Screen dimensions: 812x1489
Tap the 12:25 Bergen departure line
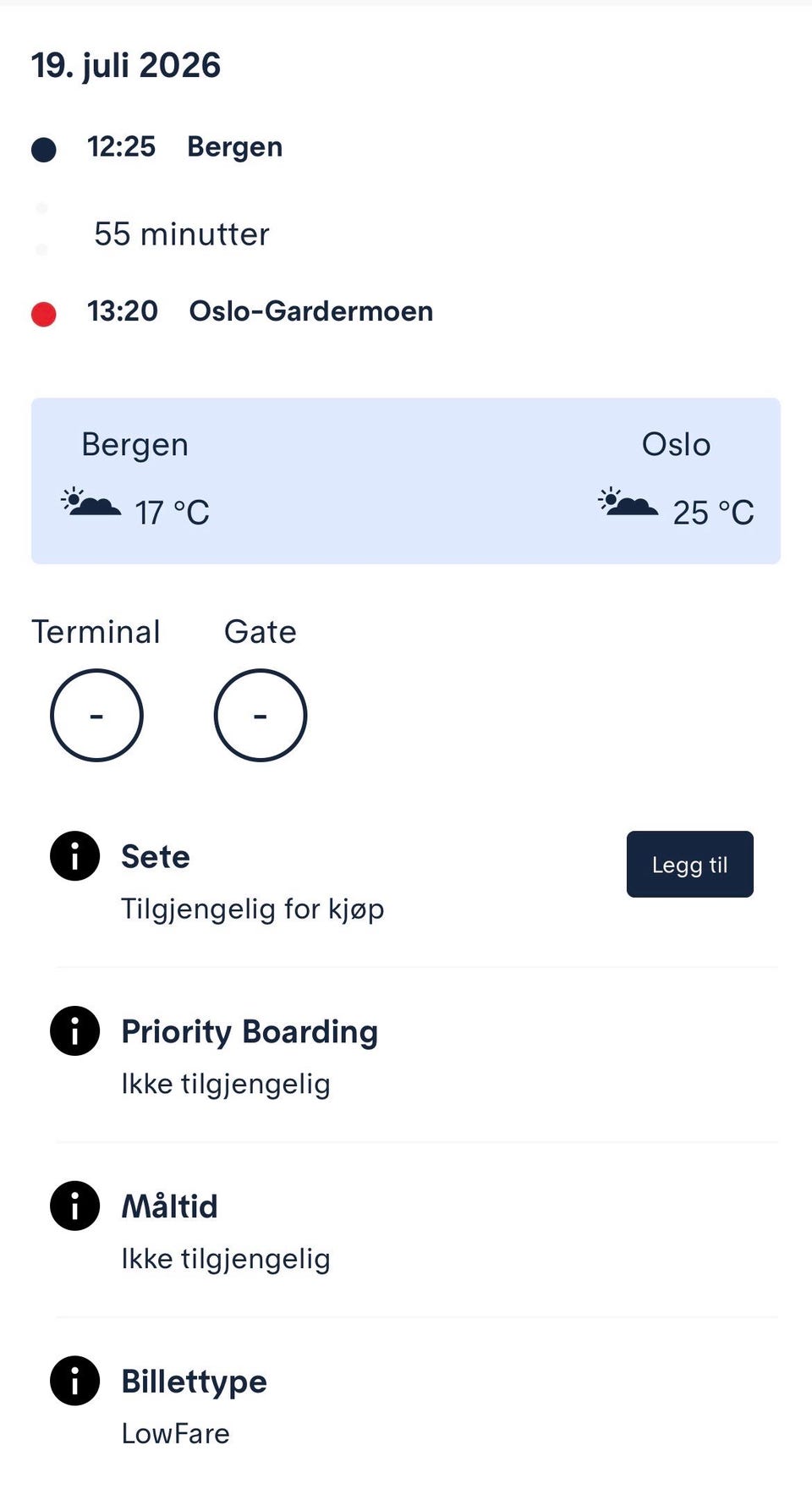[185, 147]
